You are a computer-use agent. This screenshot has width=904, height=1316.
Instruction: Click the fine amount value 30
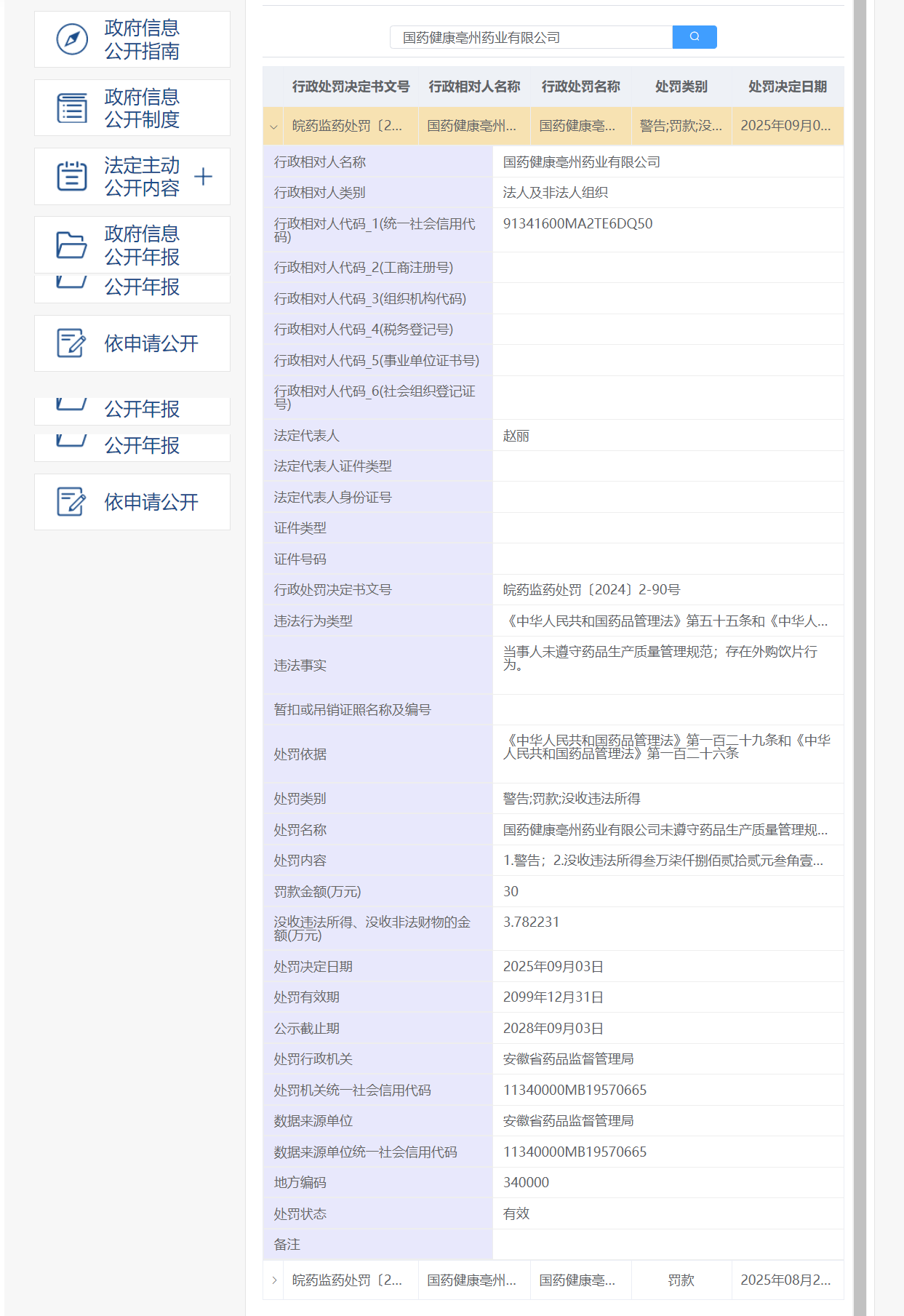511,891
